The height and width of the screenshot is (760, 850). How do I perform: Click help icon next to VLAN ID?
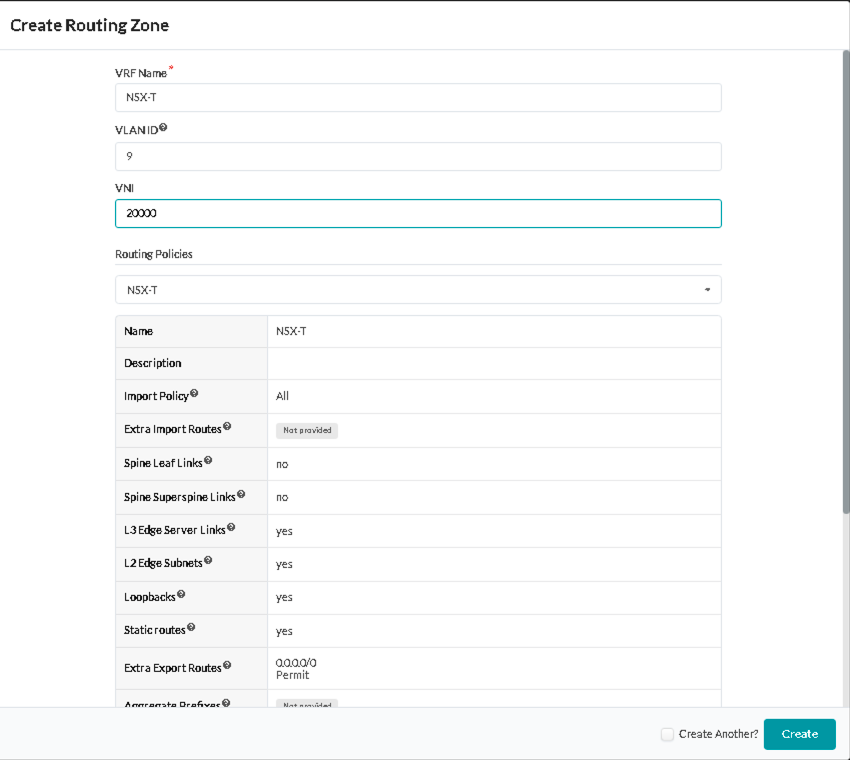point(163,128)
